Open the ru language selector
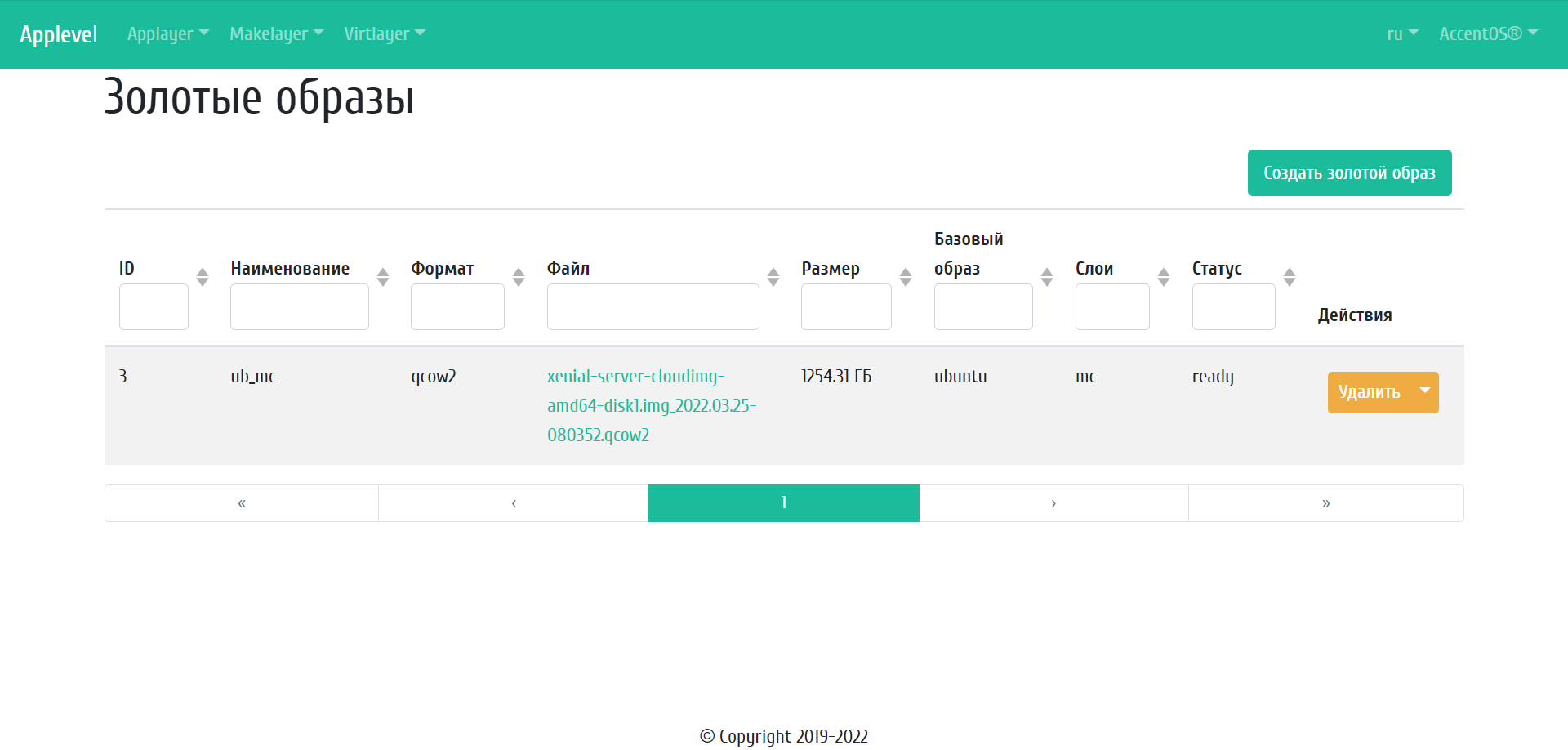 [1402, 33]
